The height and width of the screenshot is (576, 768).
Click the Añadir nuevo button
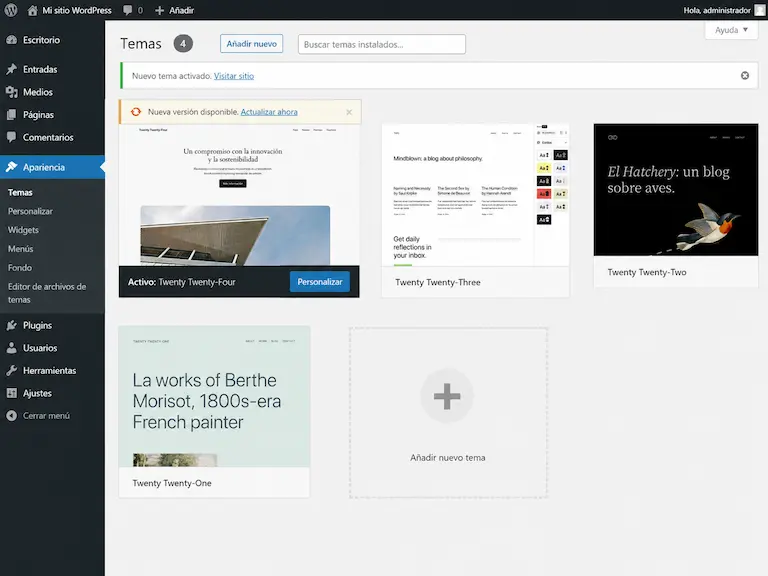pyautogui.click(x=251, y=44)
